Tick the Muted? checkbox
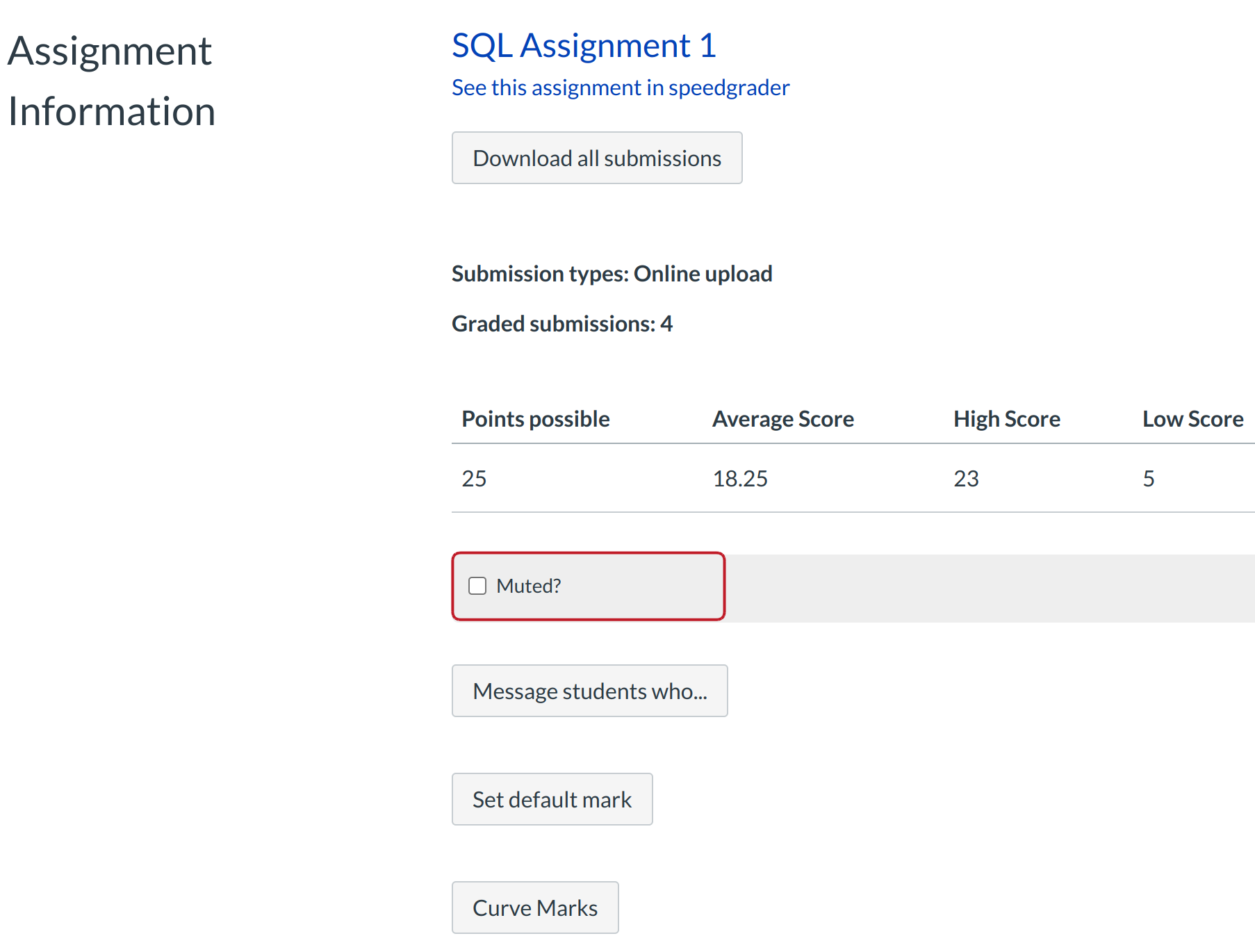1255x952 pixels. pyautogui.click(x=477, y=586)
